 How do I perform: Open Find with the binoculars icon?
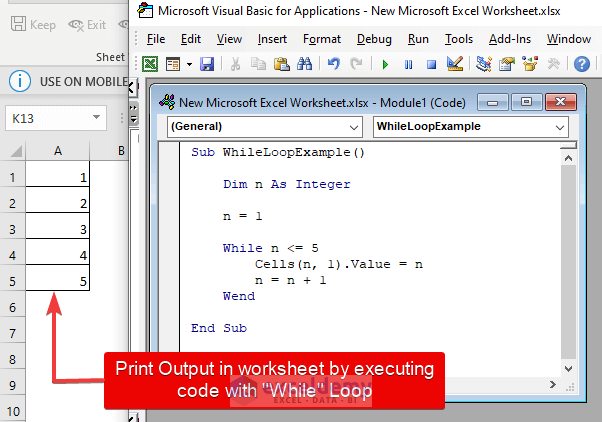304,64
